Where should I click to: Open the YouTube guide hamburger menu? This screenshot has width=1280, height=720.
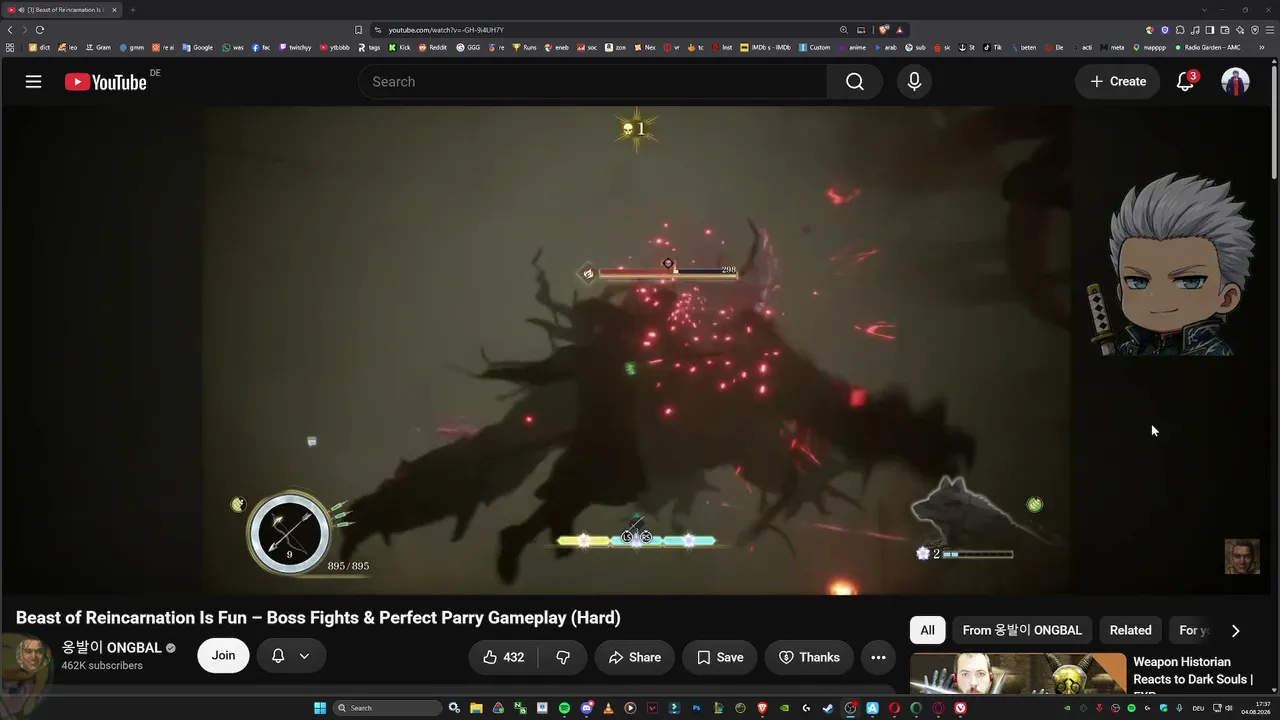coord(33,82)
